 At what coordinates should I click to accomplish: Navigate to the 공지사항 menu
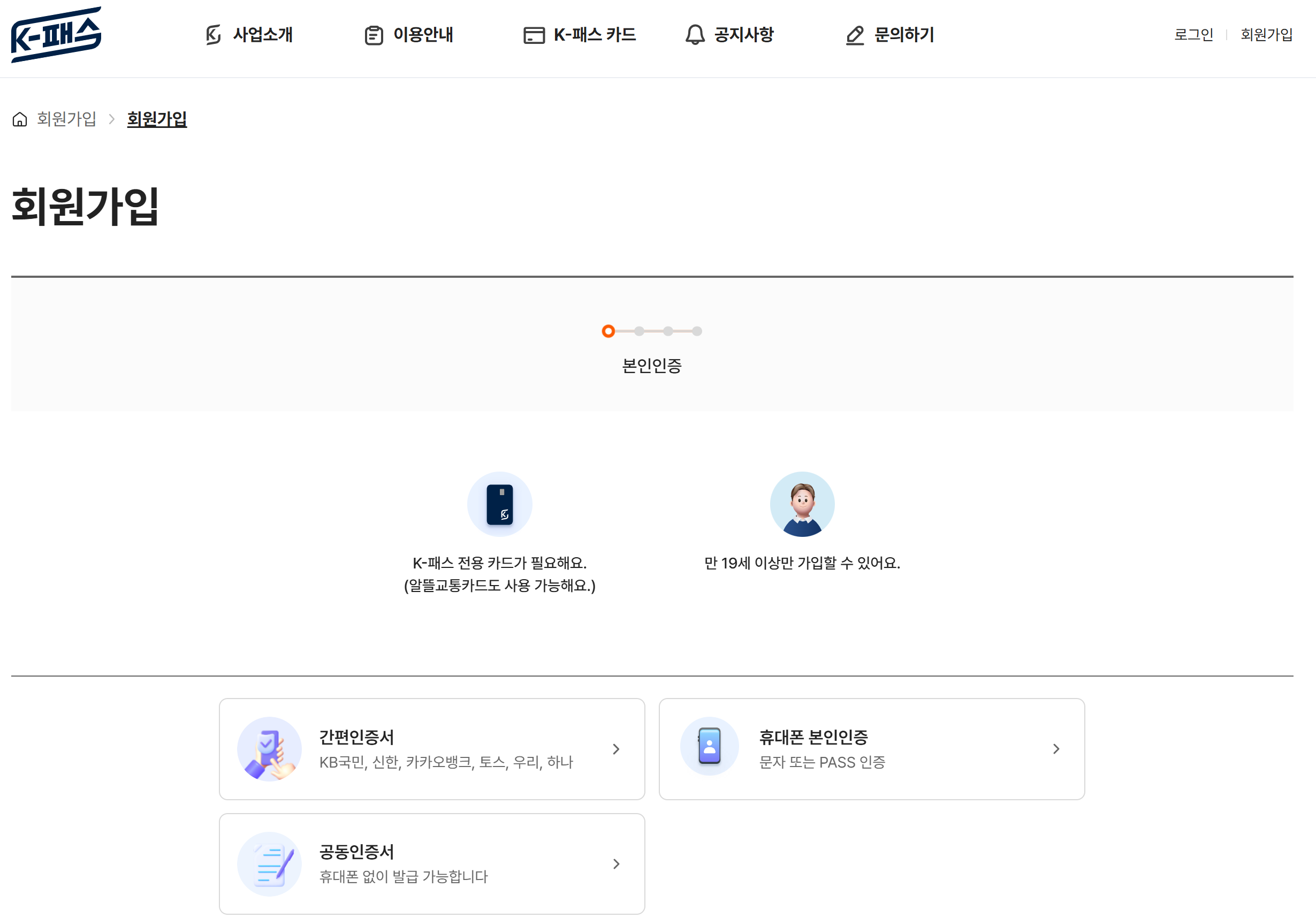pyautogui.click(x=743, y=35)
